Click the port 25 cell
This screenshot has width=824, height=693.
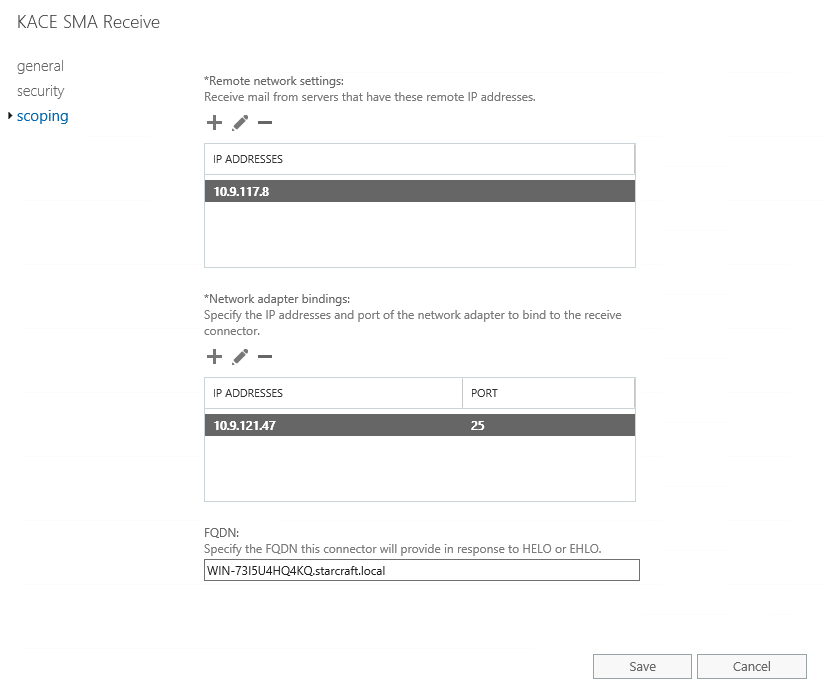click(478, 426)
